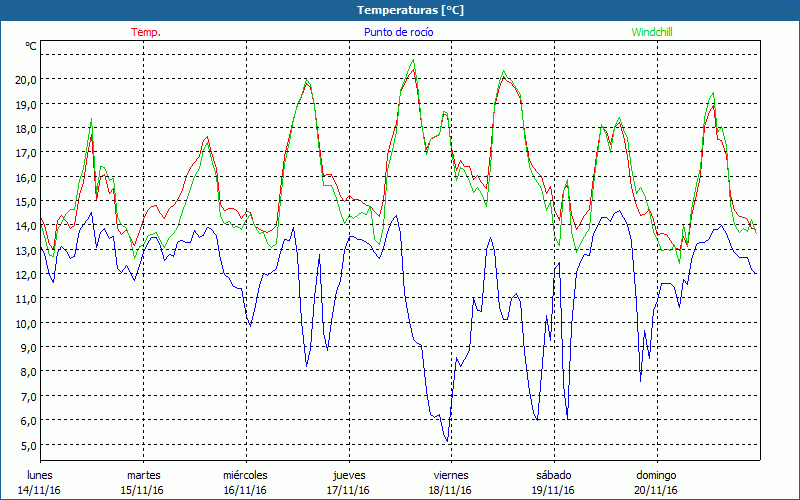Select the 12,0 value on the temperature axis

[x=26, y=274]
